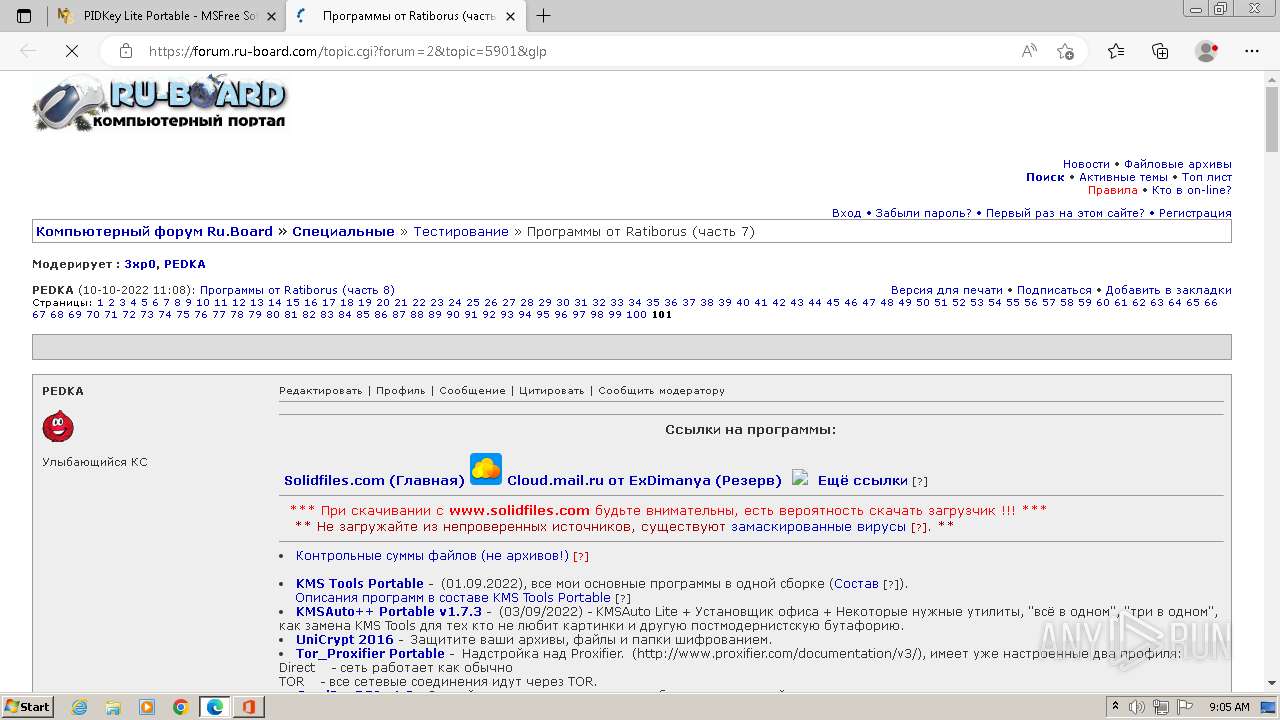Open the red Правила link
The image size is (1280, 720).
(x=1113, y=190)
